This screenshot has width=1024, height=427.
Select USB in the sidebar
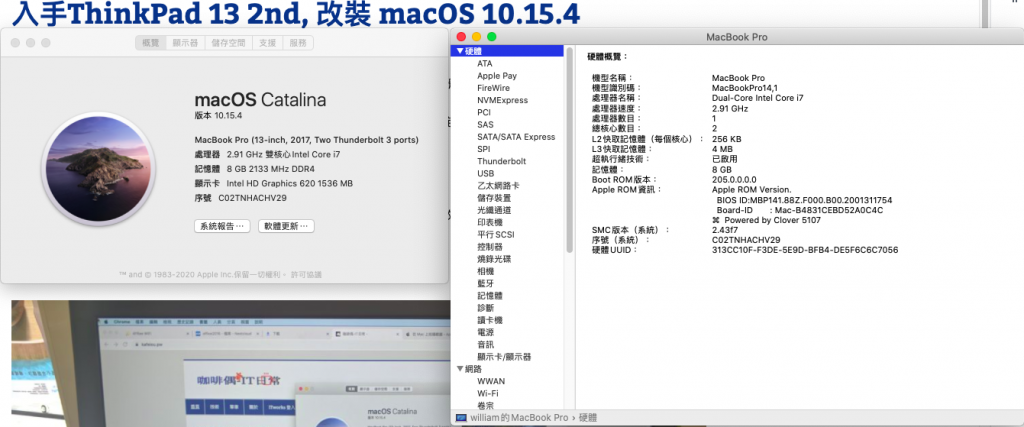(485, 173)
